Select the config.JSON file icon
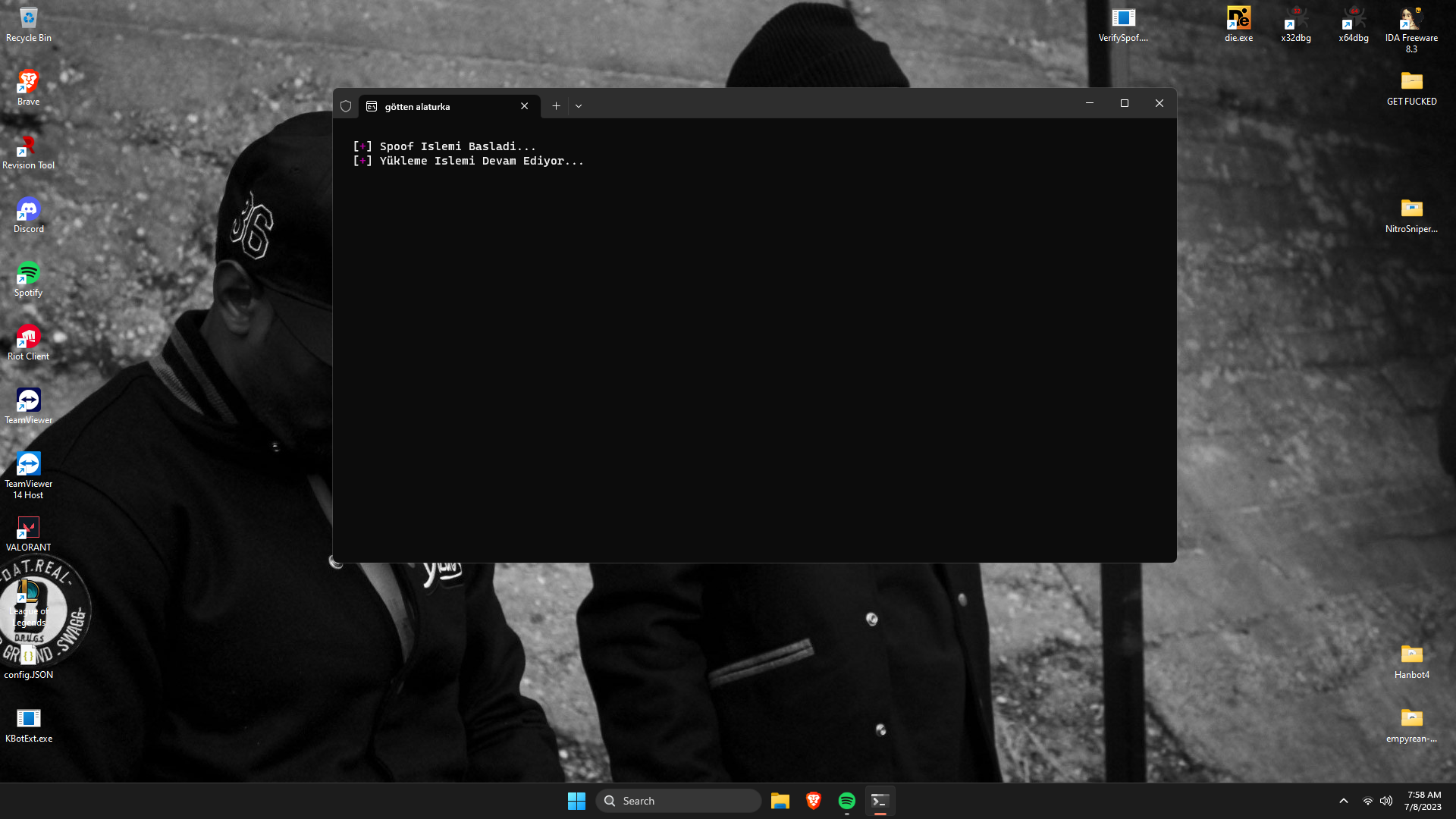The width and height of the screenshot is (1456, 819). point(28,661)
